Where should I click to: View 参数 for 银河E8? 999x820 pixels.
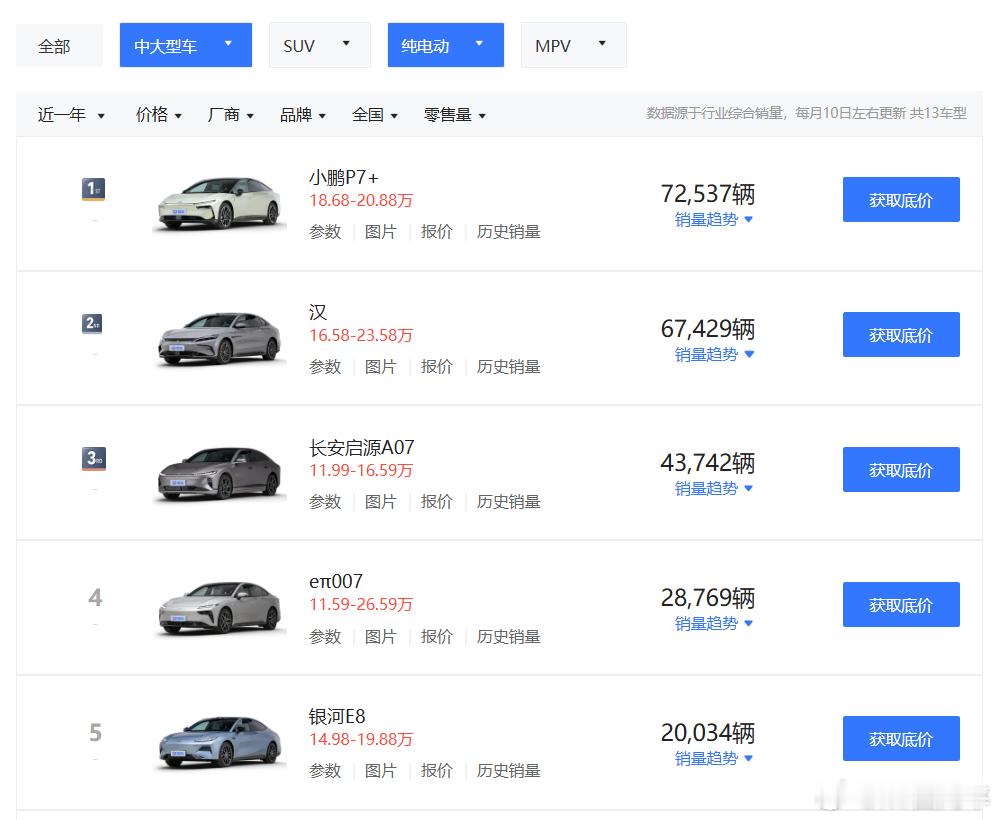pyautogui.click(x=325, y=771)
